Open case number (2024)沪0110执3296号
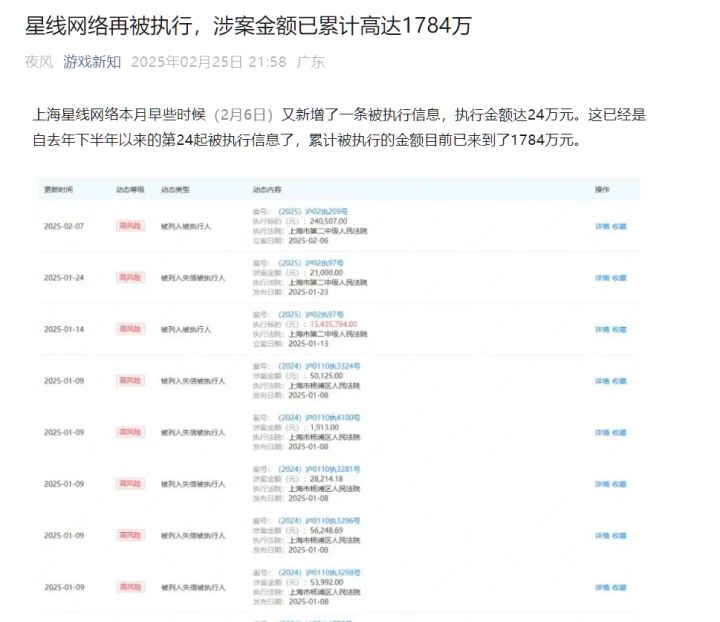Screen dimensions: 720x622 point(319,521)
